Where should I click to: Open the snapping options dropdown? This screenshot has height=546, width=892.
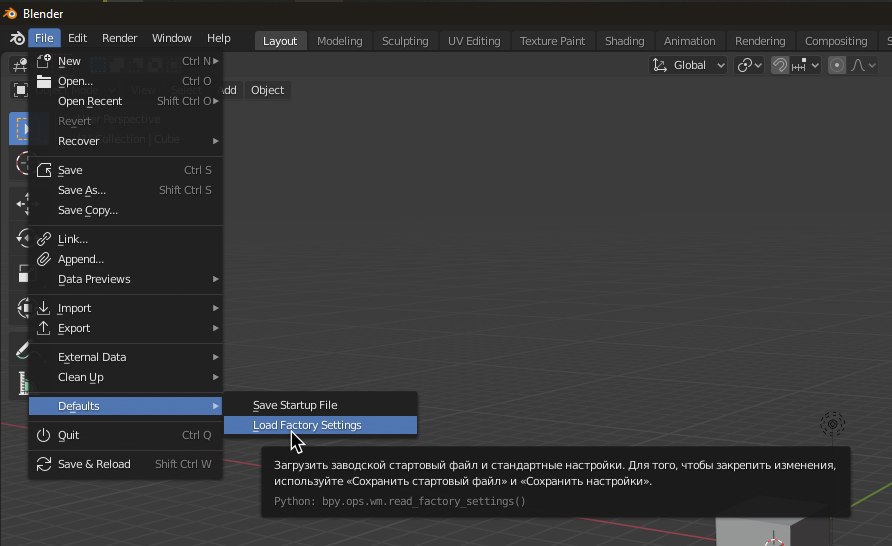point(805,65)
